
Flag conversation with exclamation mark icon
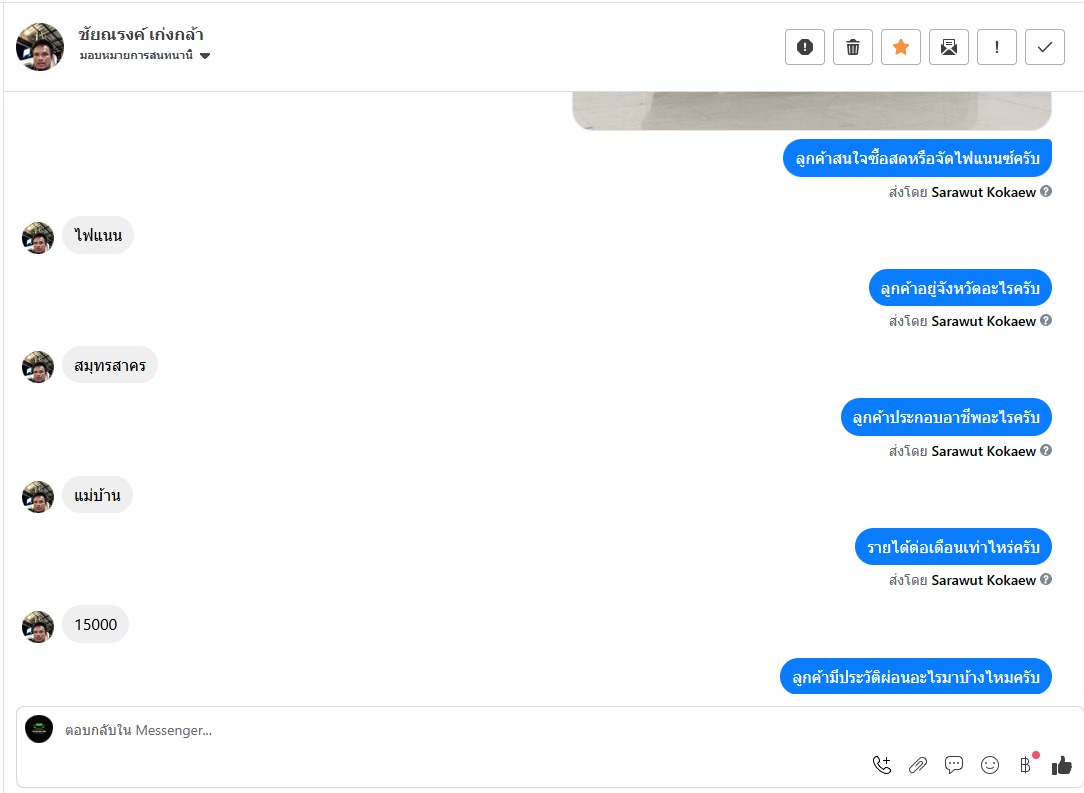coord(997,47)
